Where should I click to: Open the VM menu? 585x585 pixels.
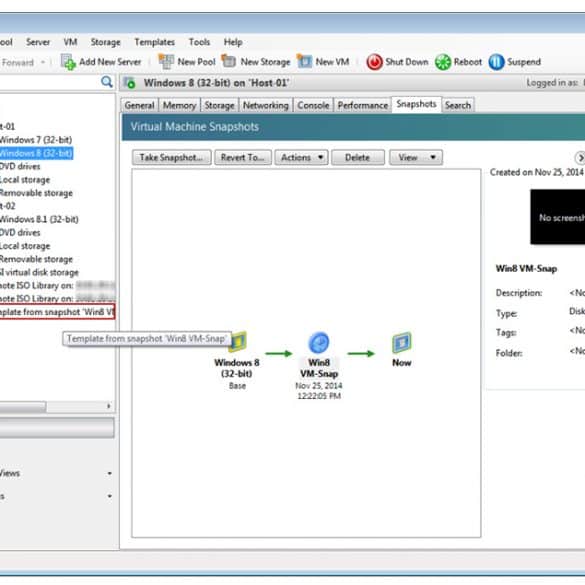70,42
